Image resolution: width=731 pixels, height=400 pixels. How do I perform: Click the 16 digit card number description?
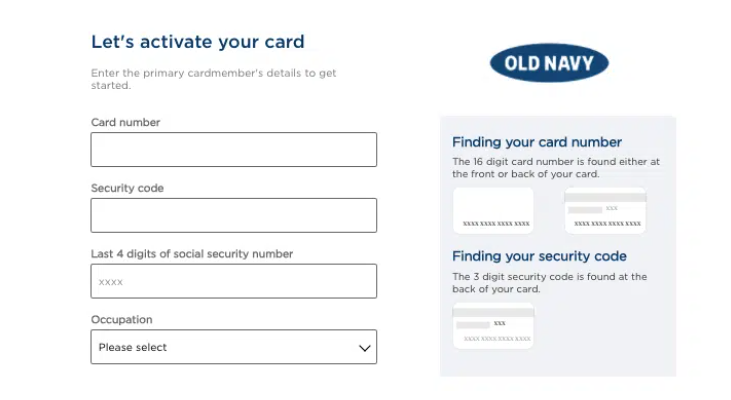point(555,167)
